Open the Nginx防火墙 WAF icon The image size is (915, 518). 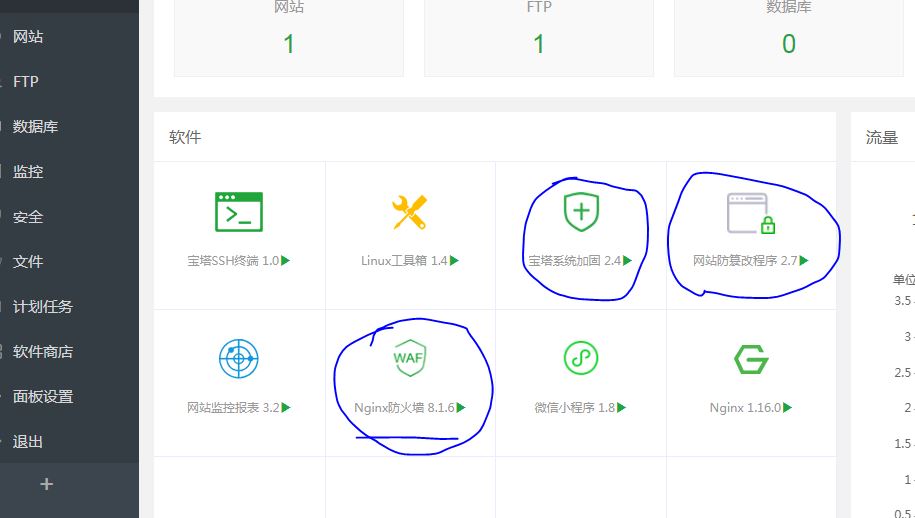tap(410, 358)
